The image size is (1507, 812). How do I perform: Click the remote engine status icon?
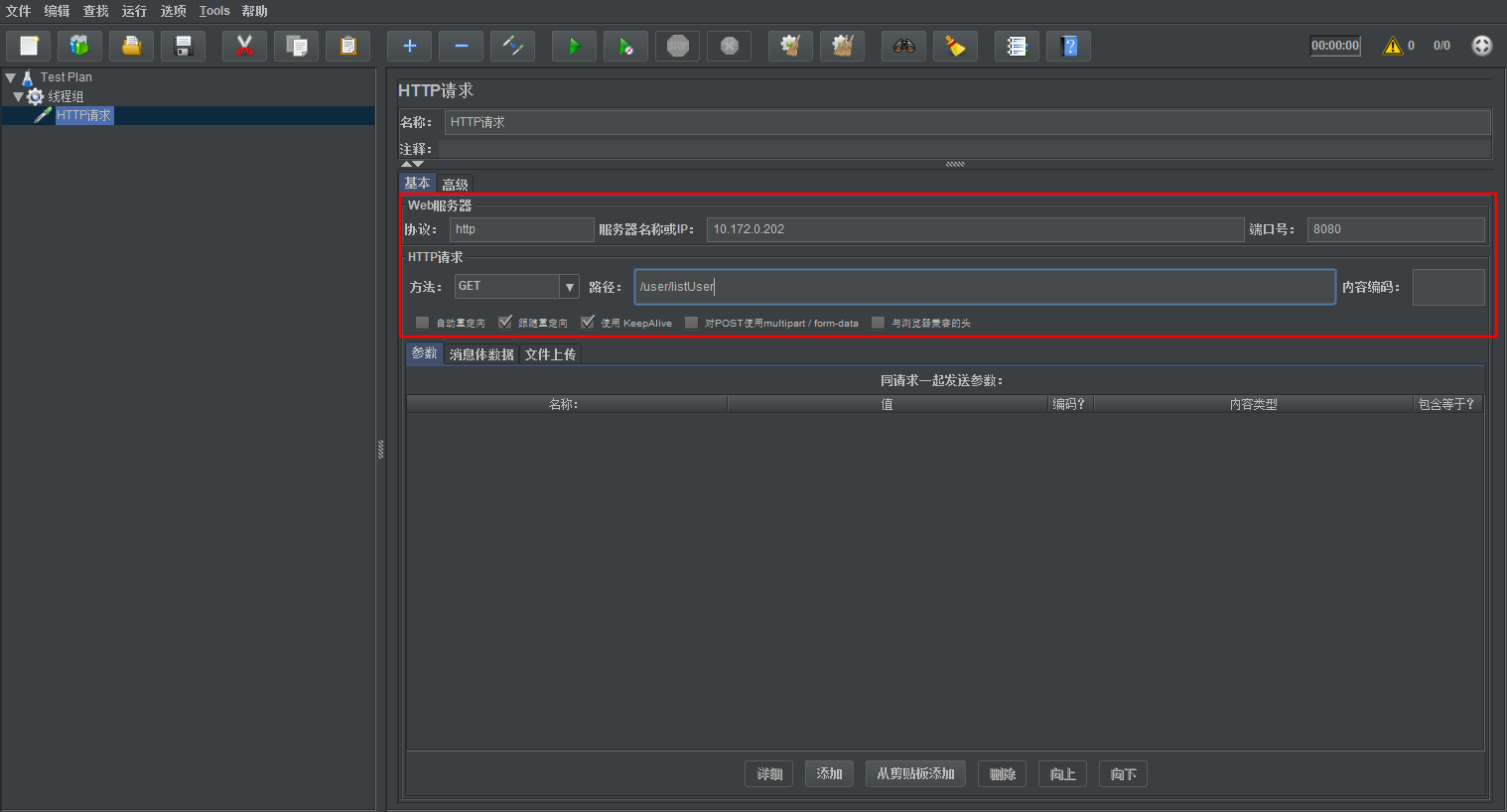click(1481, 46)
